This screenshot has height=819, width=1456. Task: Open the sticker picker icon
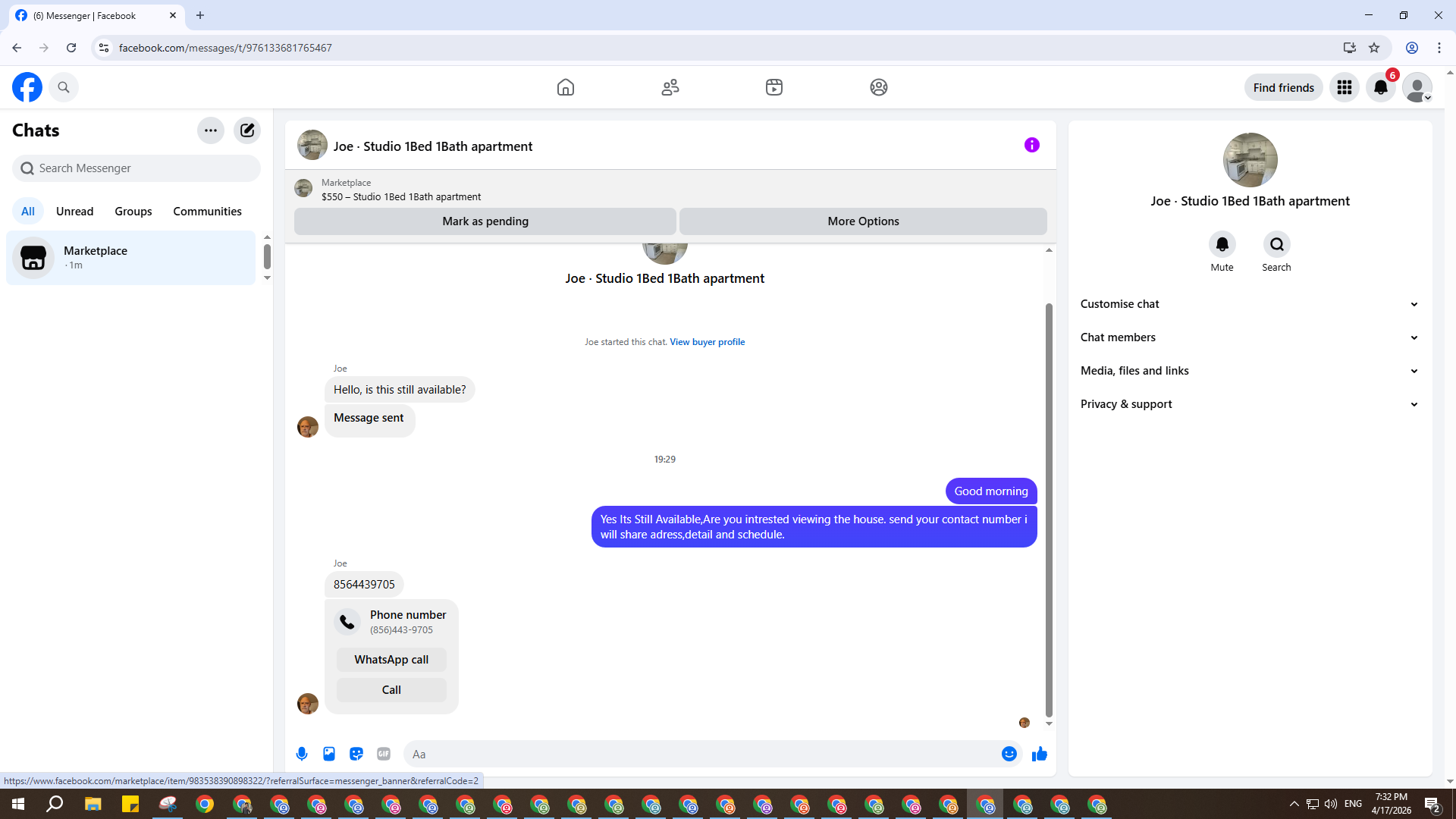point(356,754)
